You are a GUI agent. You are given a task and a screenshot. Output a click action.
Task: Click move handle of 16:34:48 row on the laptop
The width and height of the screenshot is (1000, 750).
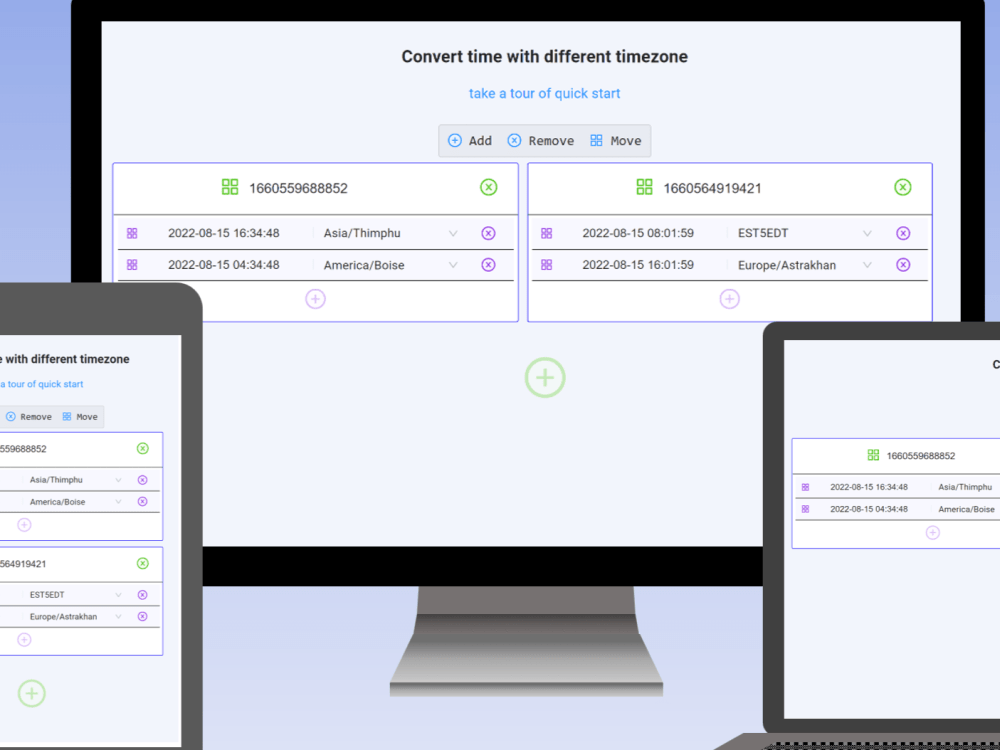(x=805, y=487)
